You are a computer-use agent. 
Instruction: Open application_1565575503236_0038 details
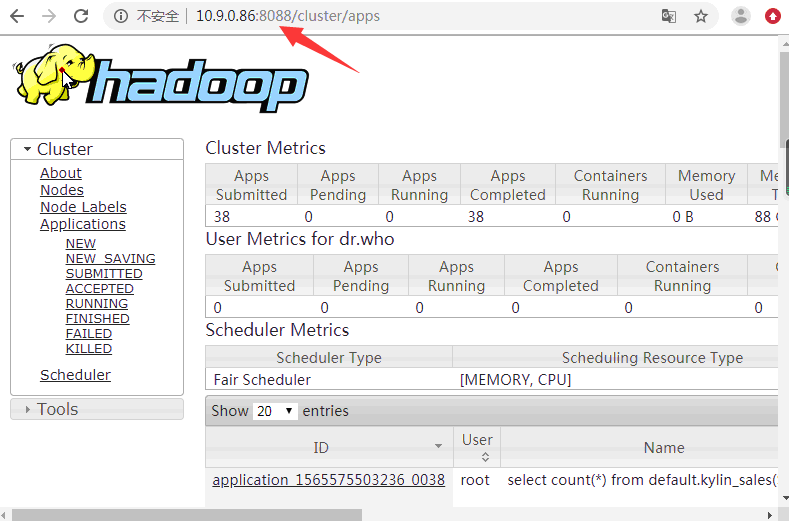tap(328, 480)
